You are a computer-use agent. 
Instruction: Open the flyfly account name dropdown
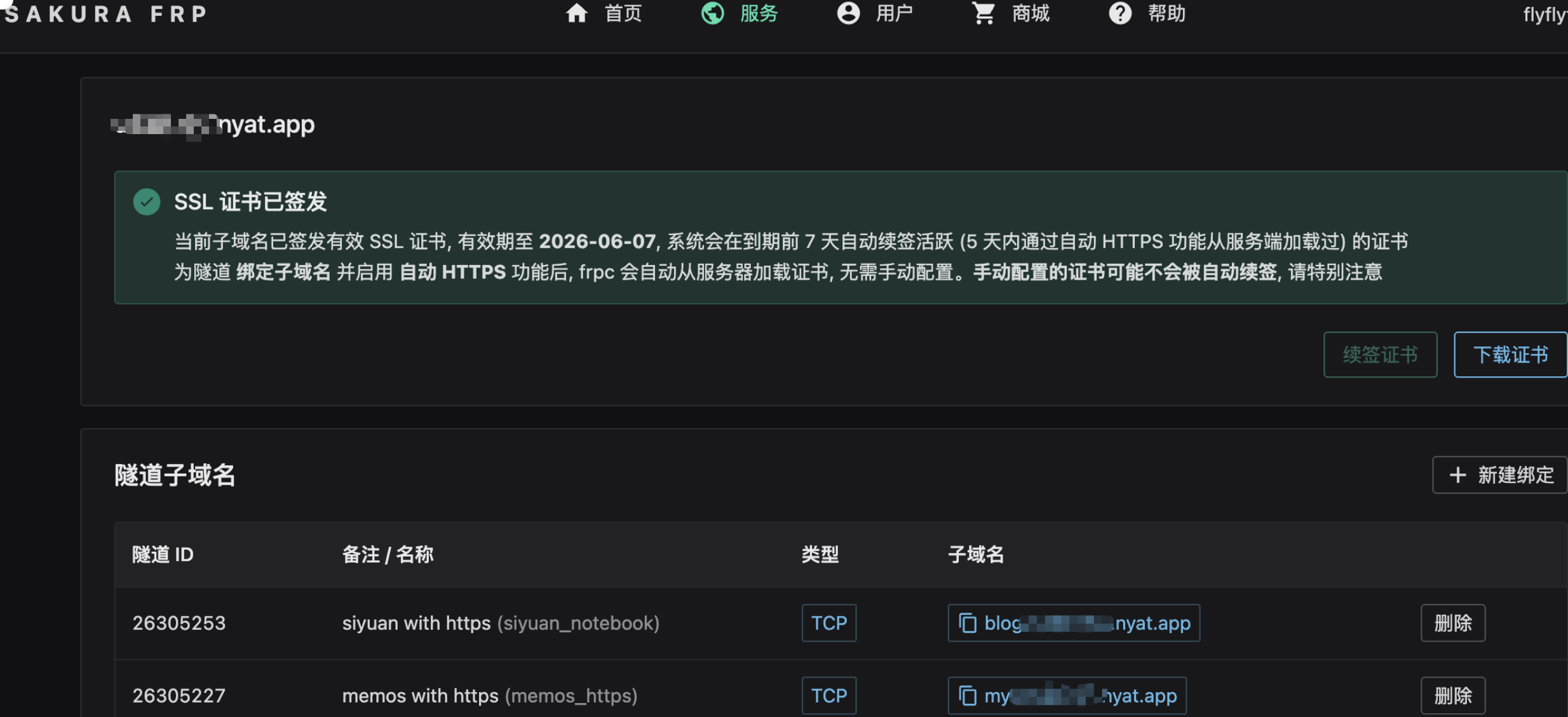pyautogui.click(x=1544, y=14)
